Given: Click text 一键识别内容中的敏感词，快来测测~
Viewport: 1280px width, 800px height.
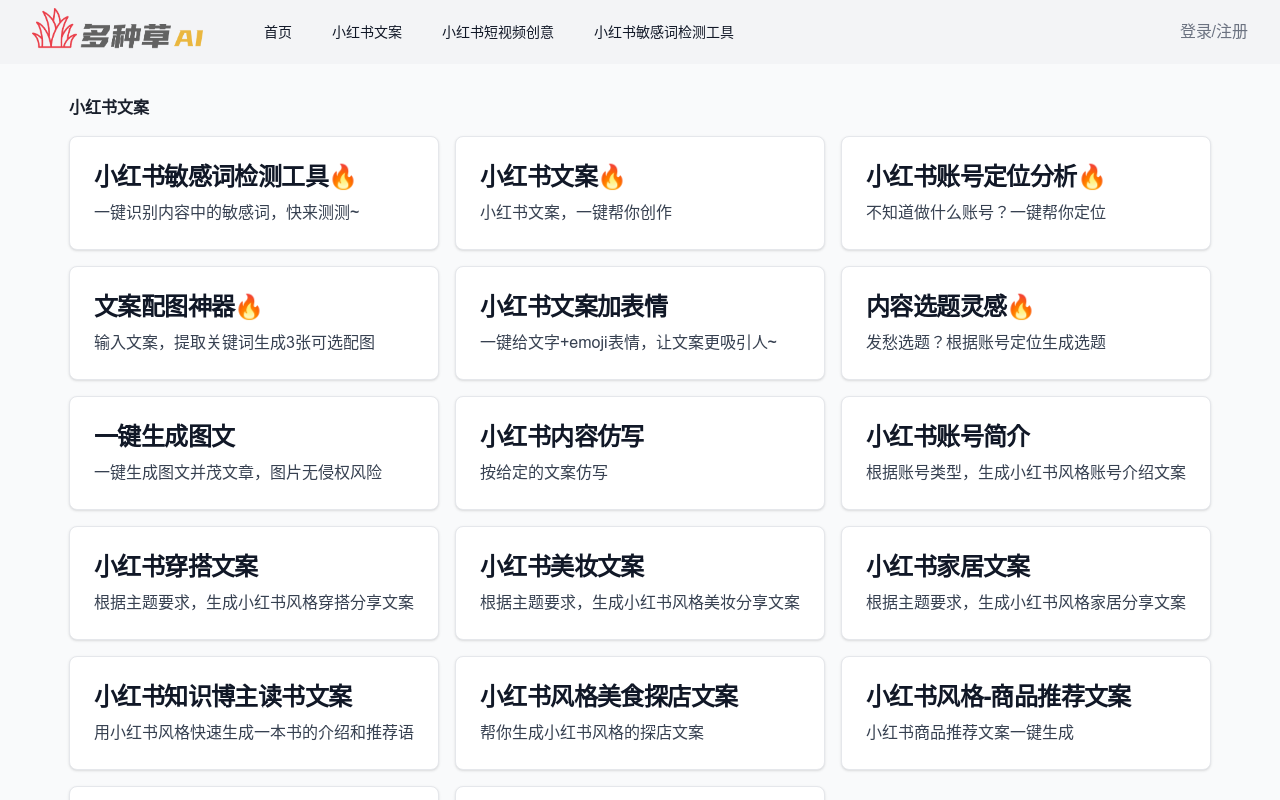Looking at the screenshot, I should point(227,212).
